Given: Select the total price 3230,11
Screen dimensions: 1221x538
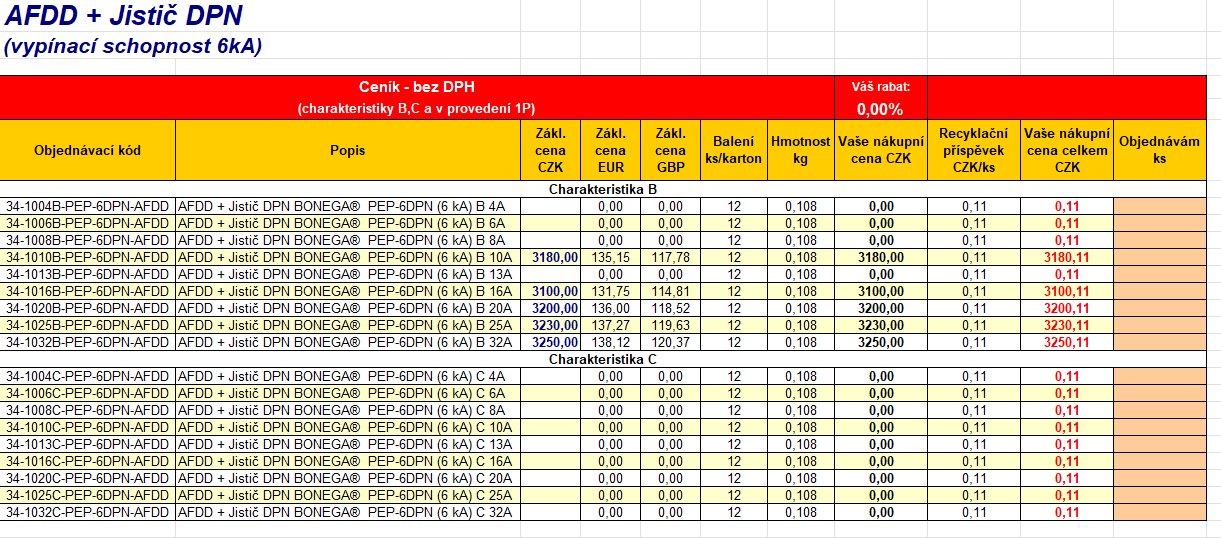Looking at the screenshot, I should click(x=1067, y=325).
